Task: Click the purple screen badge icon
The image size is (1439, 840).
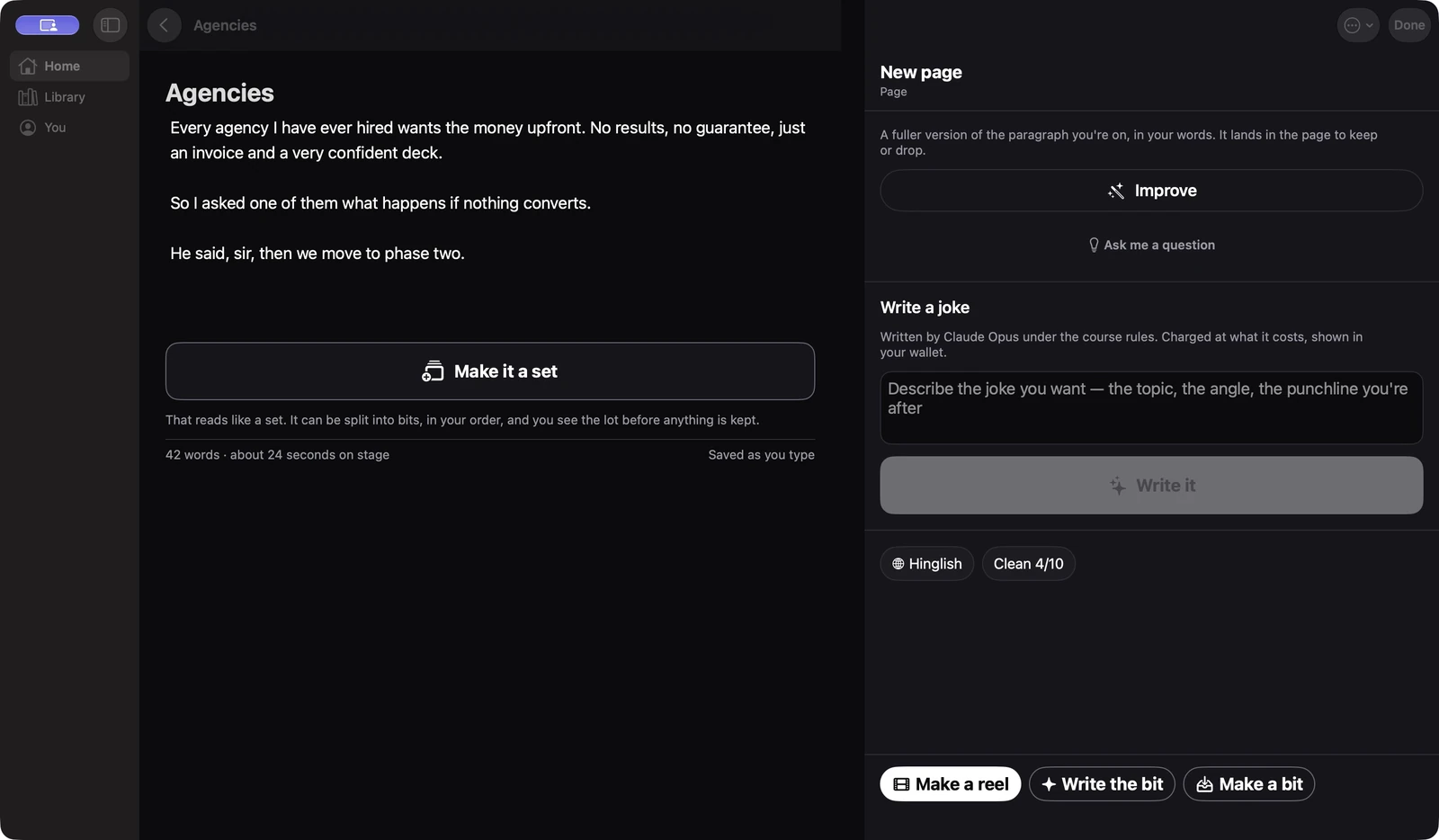Action: click(48, 25)
